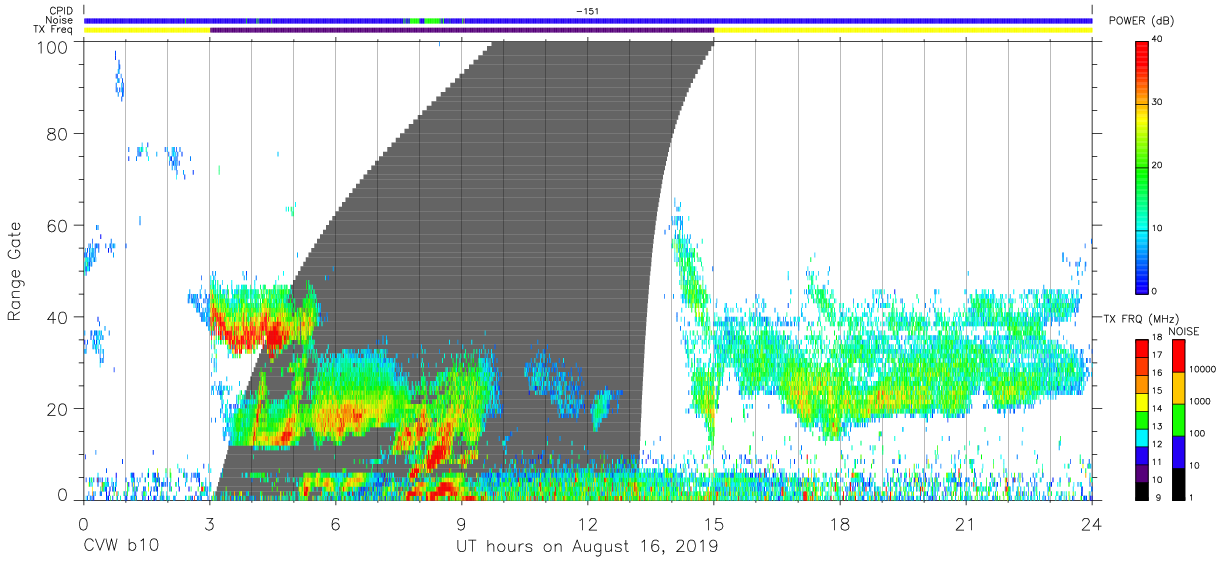Pick the red swatch in the NOISE legend
Image resolution: width=1228 pixels, height=567 pixels.
[1177, 356]
